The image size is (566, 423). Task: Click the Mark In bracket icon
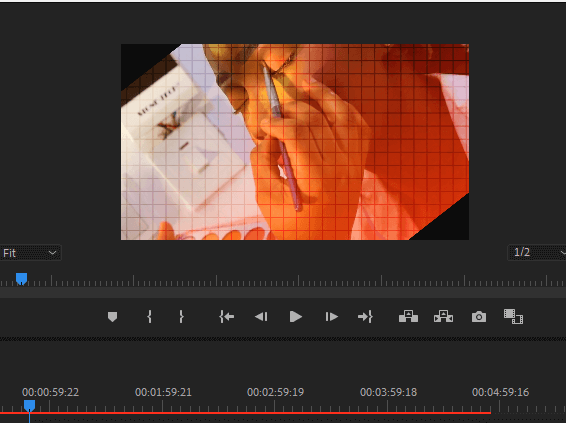(x=149, y=317)
